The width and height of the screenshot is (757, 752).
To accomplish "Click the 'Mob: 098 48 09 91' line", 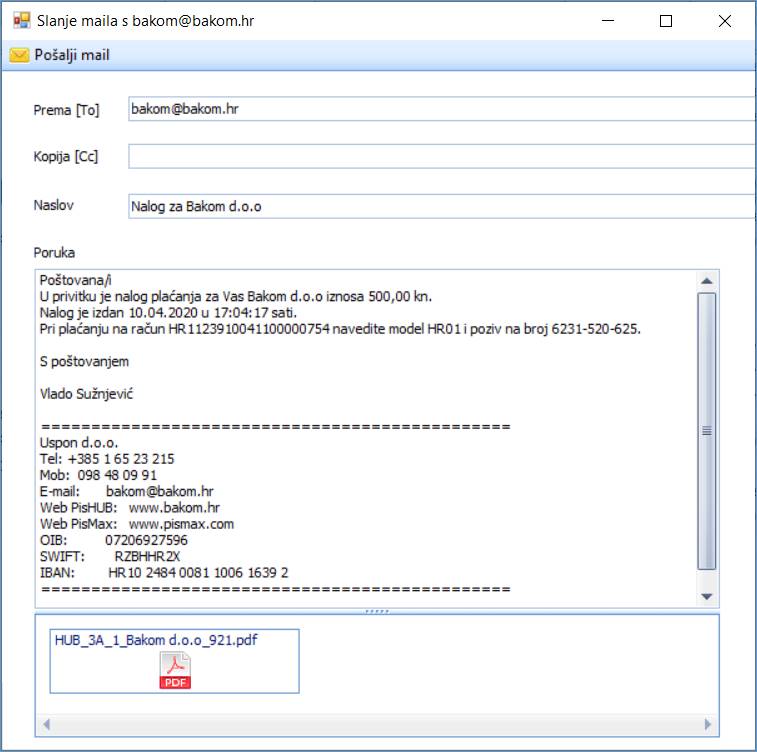I will point(98,475).
